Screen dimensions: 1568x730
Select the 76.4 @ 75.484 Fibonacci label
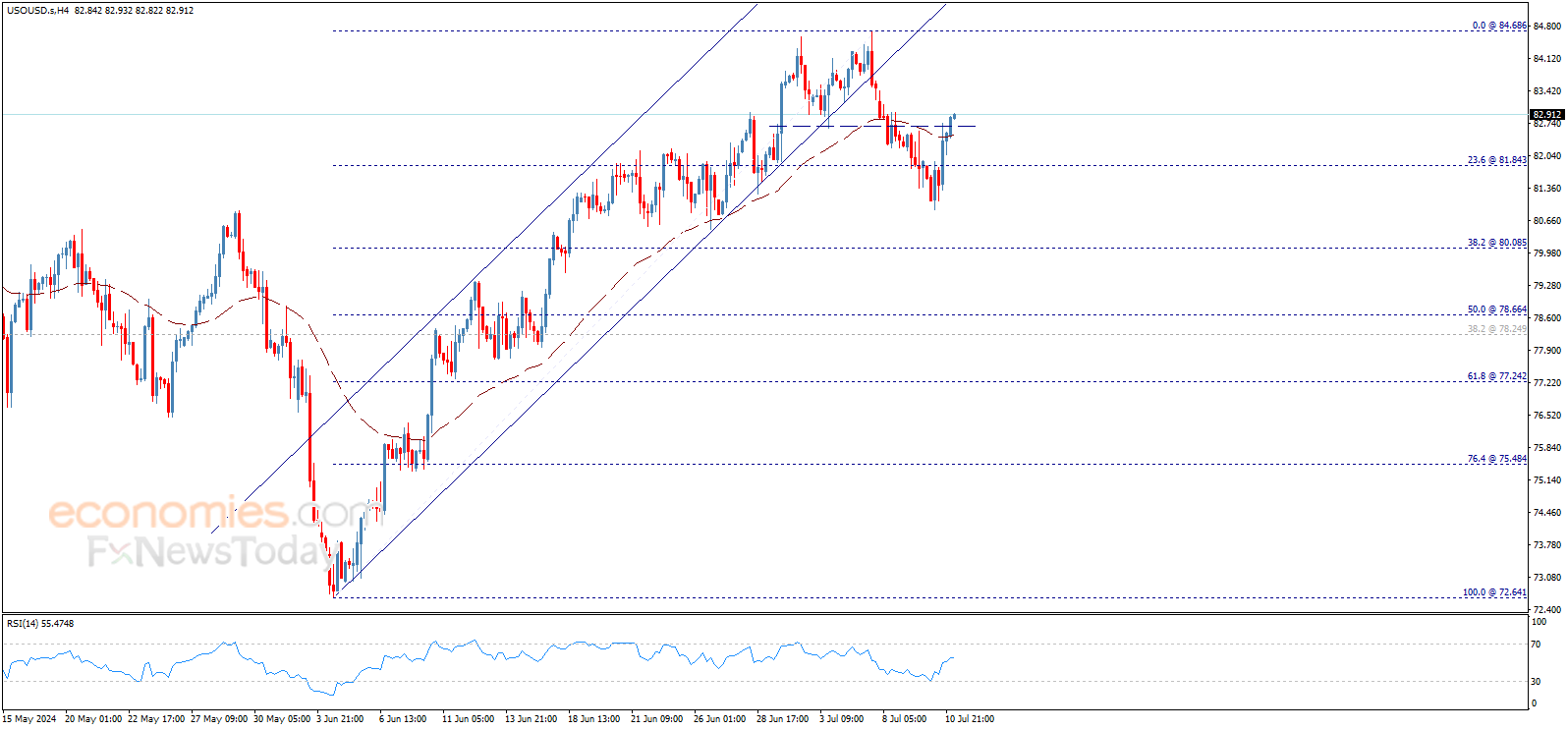[x=1497, y=459]
